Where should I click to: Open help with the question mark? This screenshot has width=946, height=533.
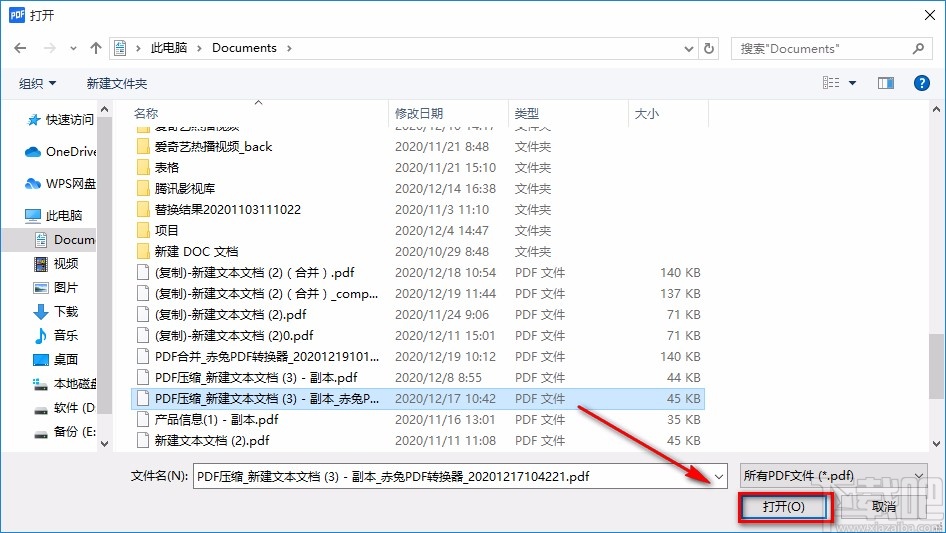pos(921,83)
